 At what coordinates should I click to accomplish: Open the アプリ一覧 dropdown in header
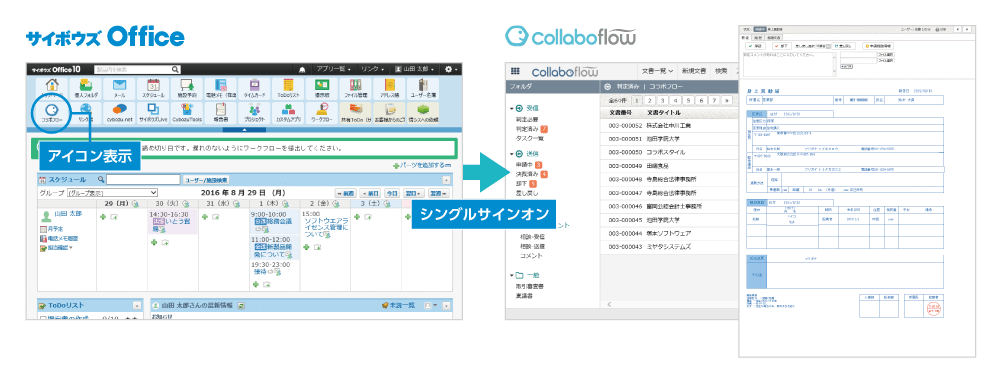pyautogui.click(x=334, y=69)
